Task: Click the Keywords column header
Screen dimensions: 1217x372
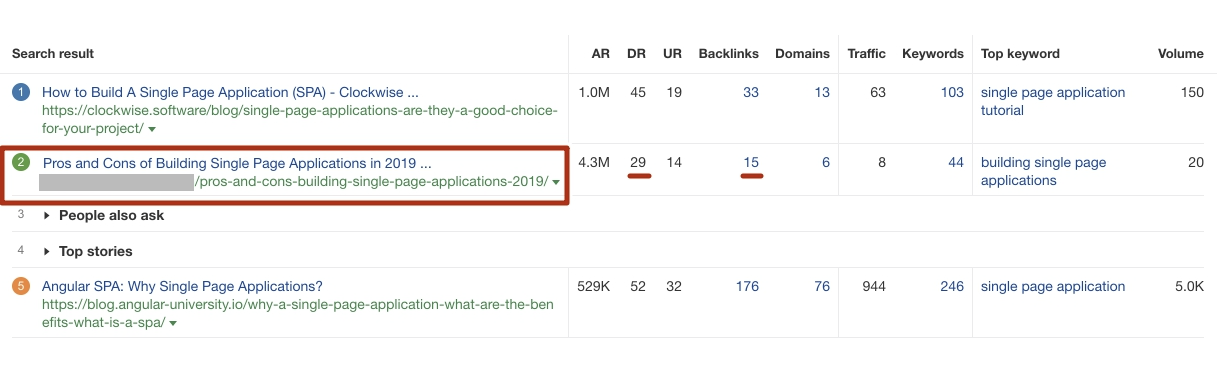Action: [x=933, y=53]
